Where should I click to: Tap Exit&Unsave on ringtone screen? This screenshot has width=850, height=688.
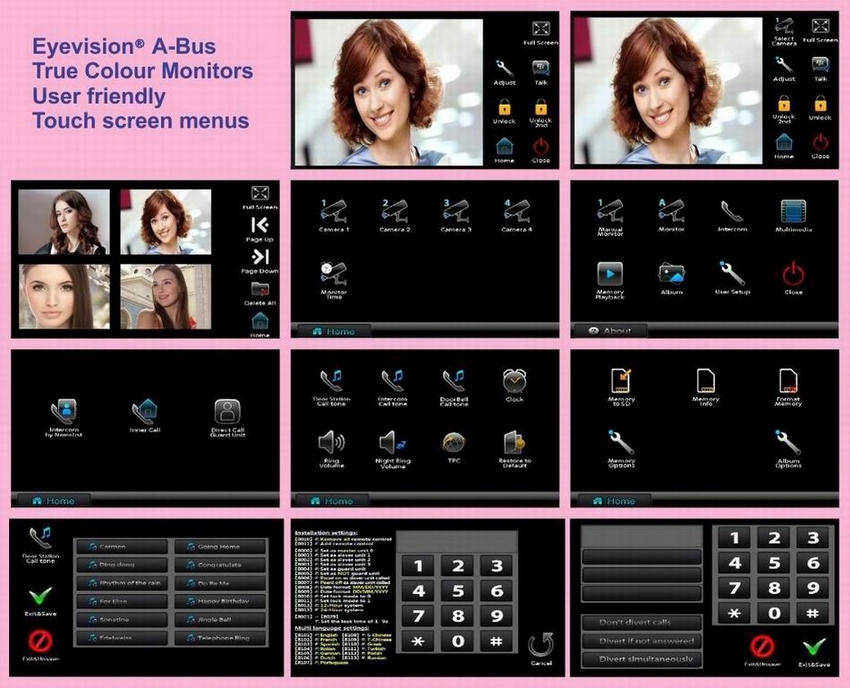click(40, 641)
